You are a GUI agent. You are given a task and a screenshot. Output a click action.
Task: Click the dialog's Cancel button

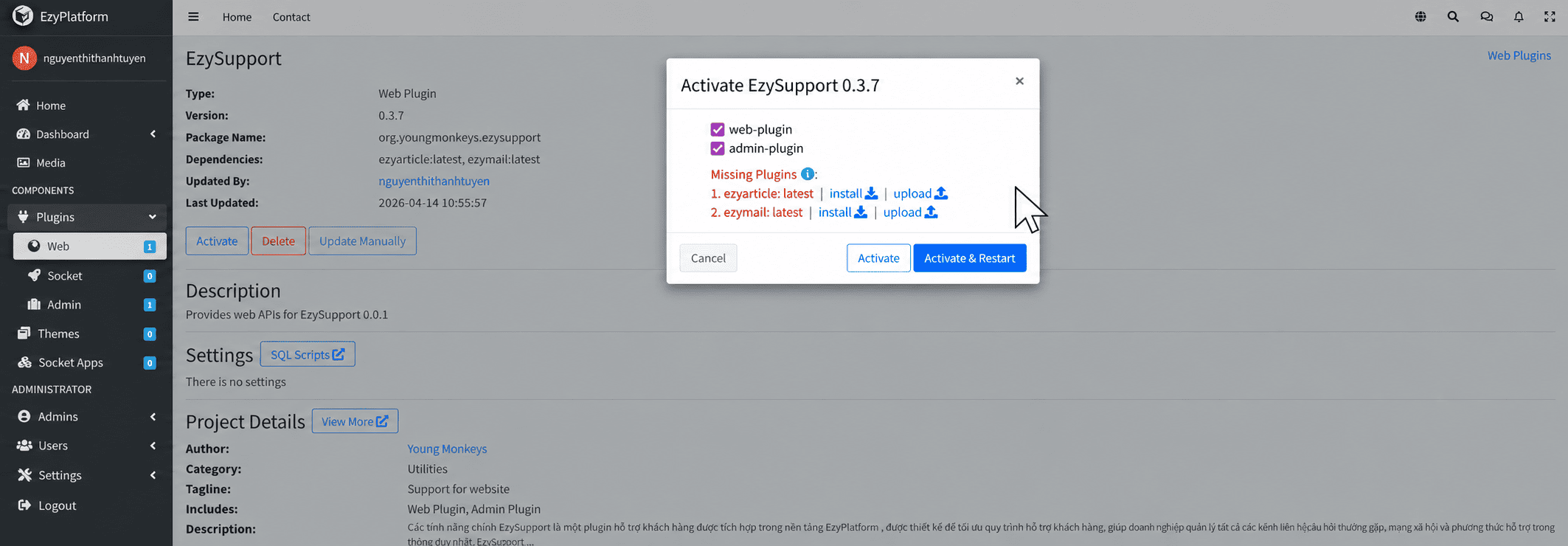point(708,258)
